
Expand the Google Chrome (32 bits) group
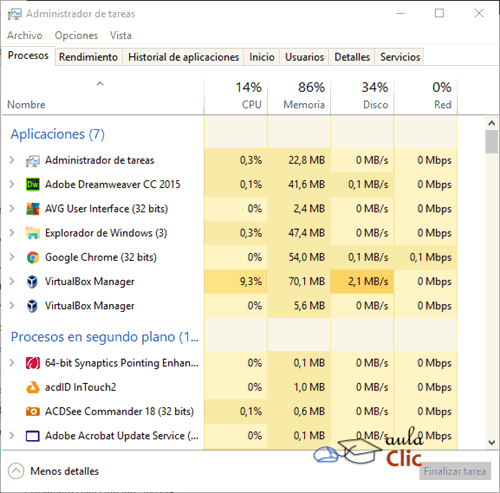pyautogui.click(x=12, y=257)
